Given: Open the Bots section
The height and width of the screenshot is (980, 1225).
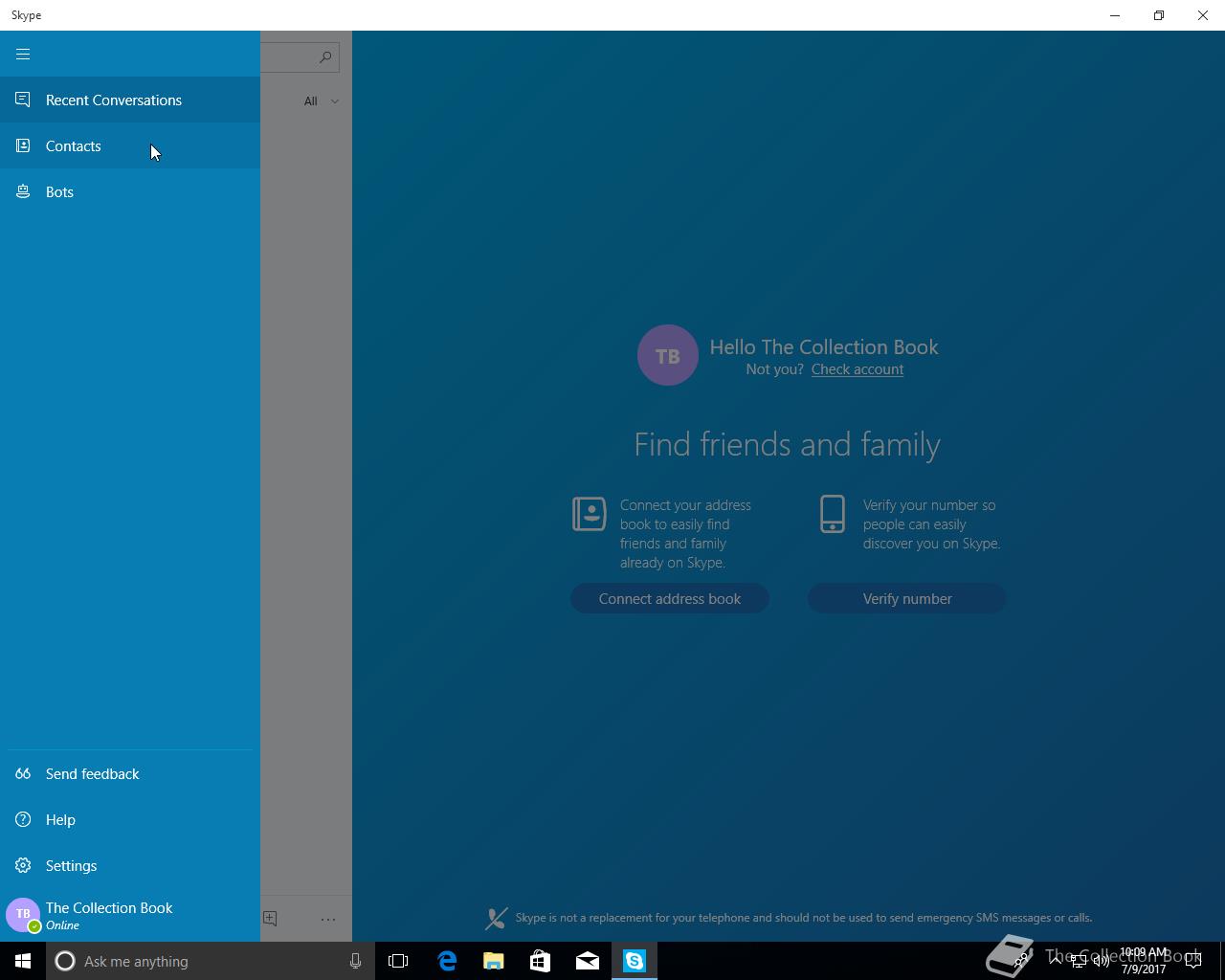Looking at the screenshot, I should point(130,191).
